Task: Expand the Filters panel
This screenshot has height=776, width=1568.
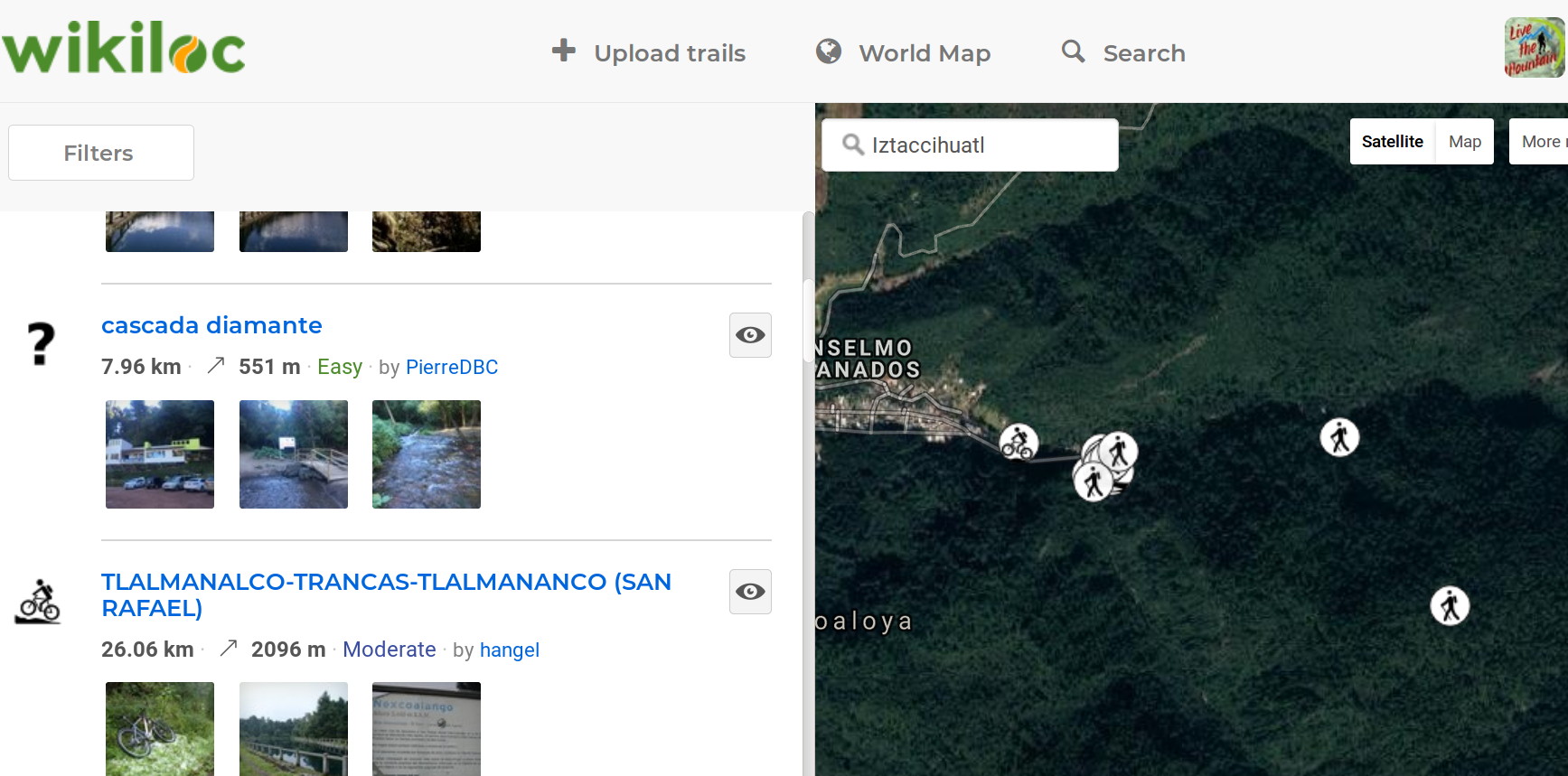Action: (x=100, y=153)
